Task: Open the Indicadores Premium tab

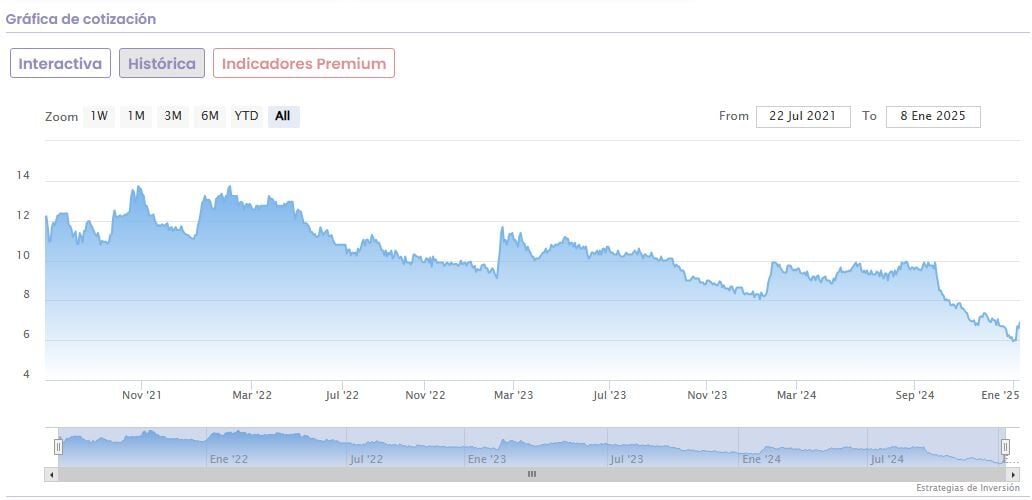Action: (304, 63)
